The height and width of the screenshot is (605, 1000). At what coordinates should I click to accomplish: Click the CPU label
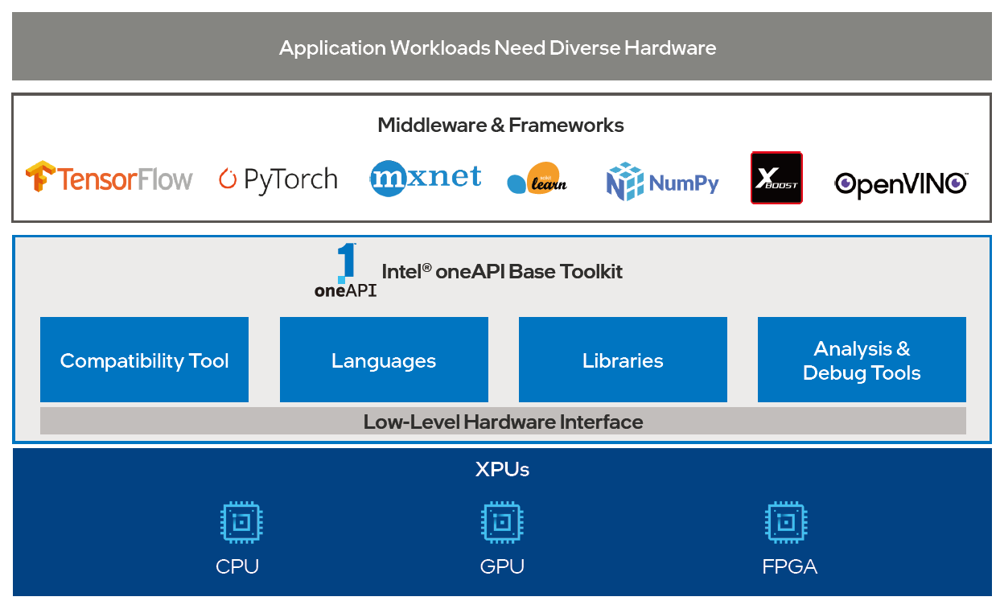point(237,566)
